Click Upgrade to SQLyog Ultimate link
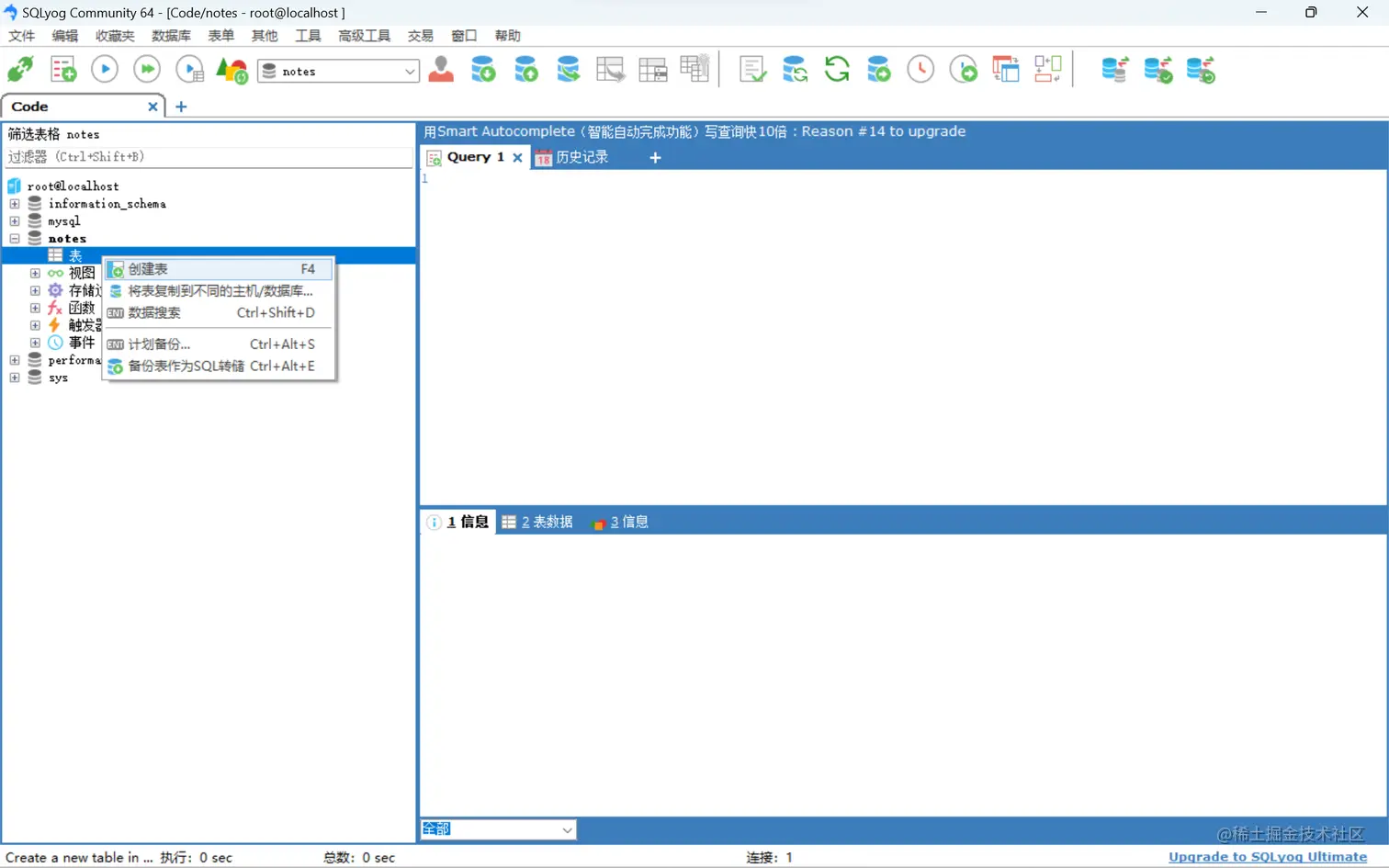The width and height of the screenshot is (1389, 868). point(1268,857)
